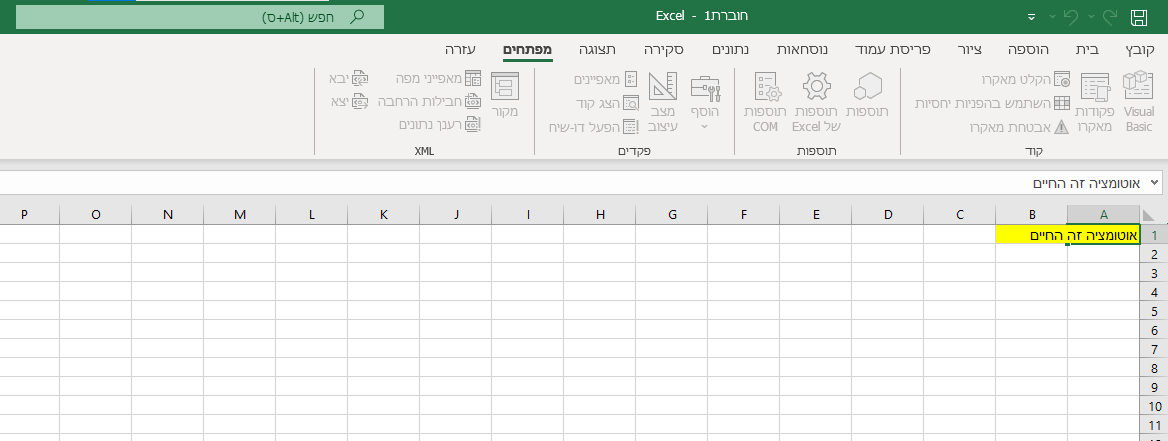Open the Customize Quick Access Toolbar dropdown

[x=1031, y=18]
